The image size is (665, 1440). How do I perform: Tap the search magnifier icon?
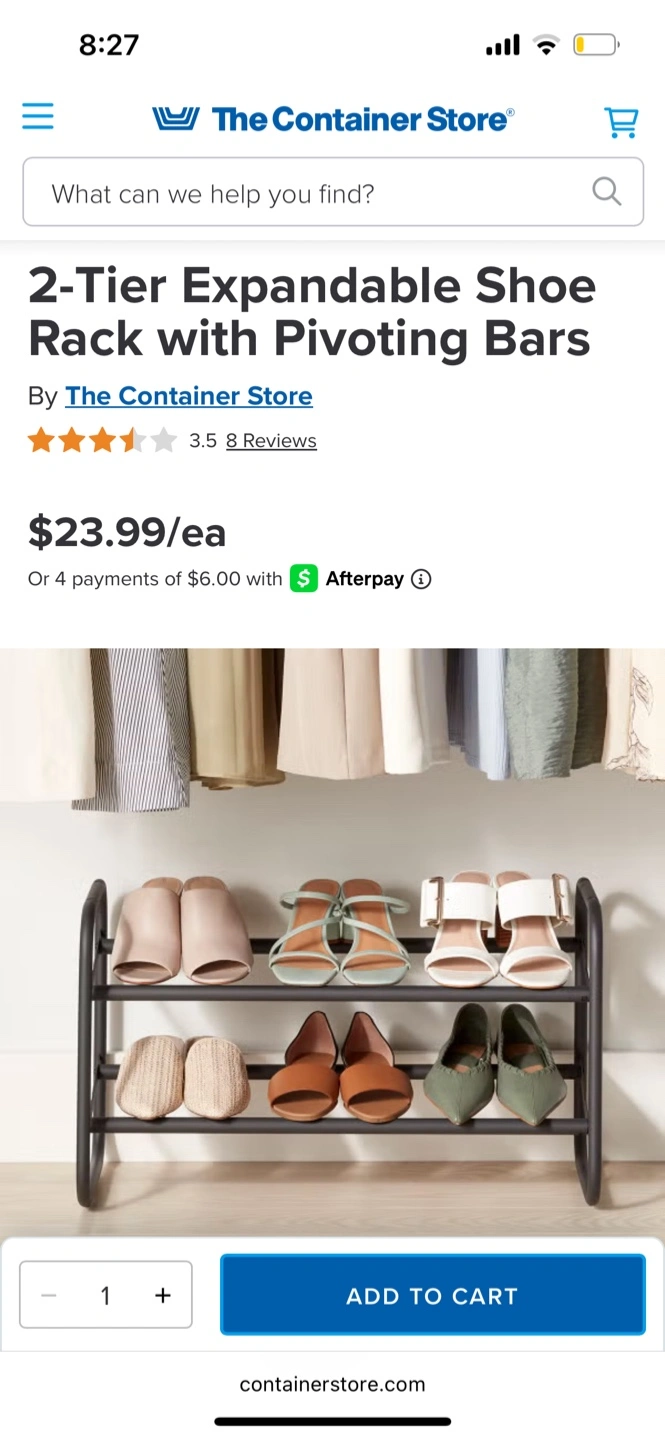607,191
